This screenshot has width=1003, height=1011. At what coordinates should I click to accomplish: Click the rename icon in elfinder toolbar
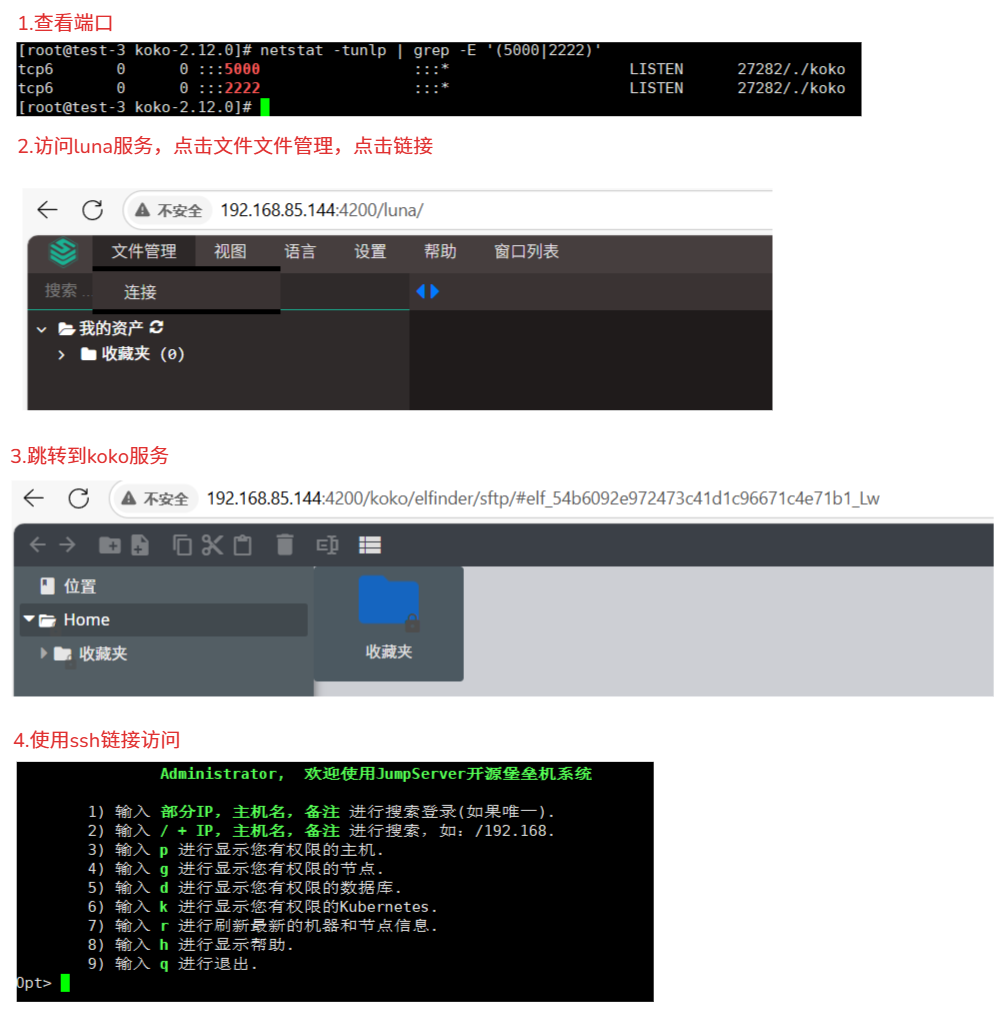click(327, 545)
